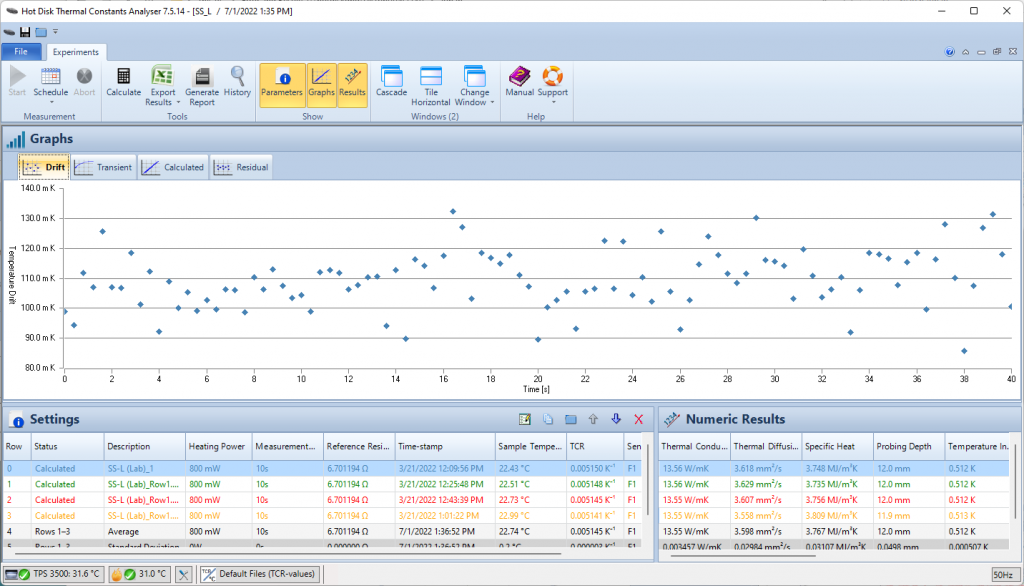
Task: Open the History magnifier tool
Action: pyautogui.click(x=237, y=82)
